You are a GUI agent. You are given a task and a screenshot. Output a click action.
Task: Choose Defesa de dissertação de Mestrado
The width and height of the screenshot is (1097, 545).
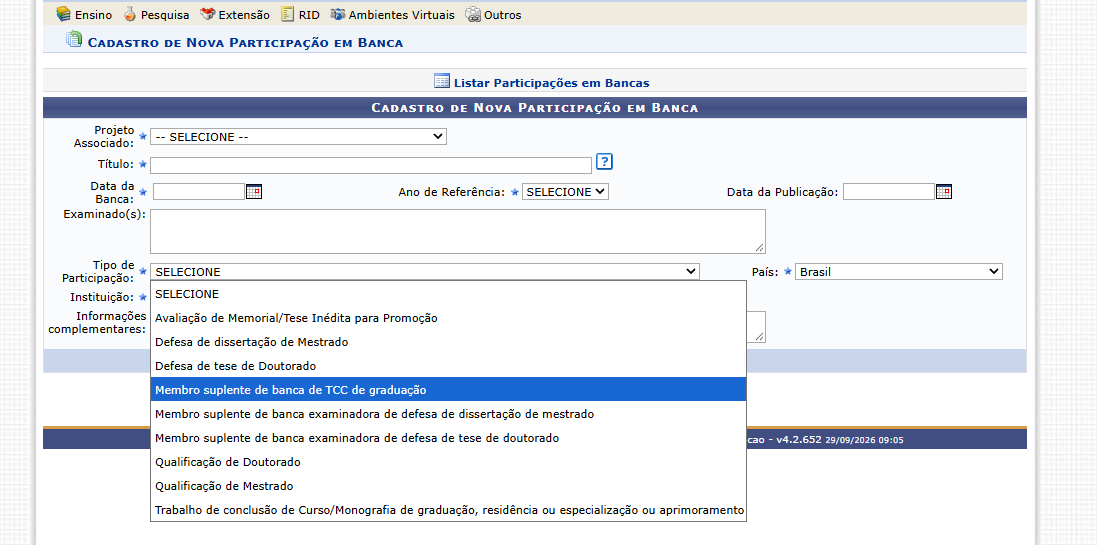tap(448, 342)
